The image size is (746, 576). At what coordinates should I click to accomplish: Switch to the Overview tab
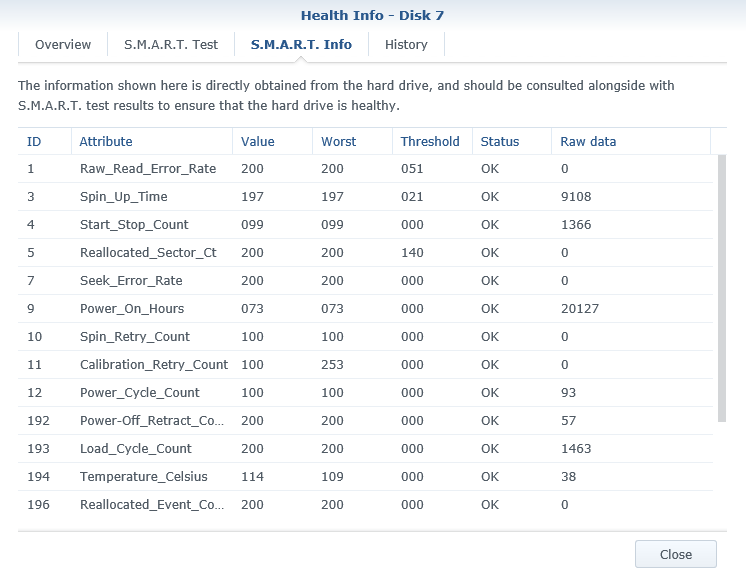click(63, 44)
